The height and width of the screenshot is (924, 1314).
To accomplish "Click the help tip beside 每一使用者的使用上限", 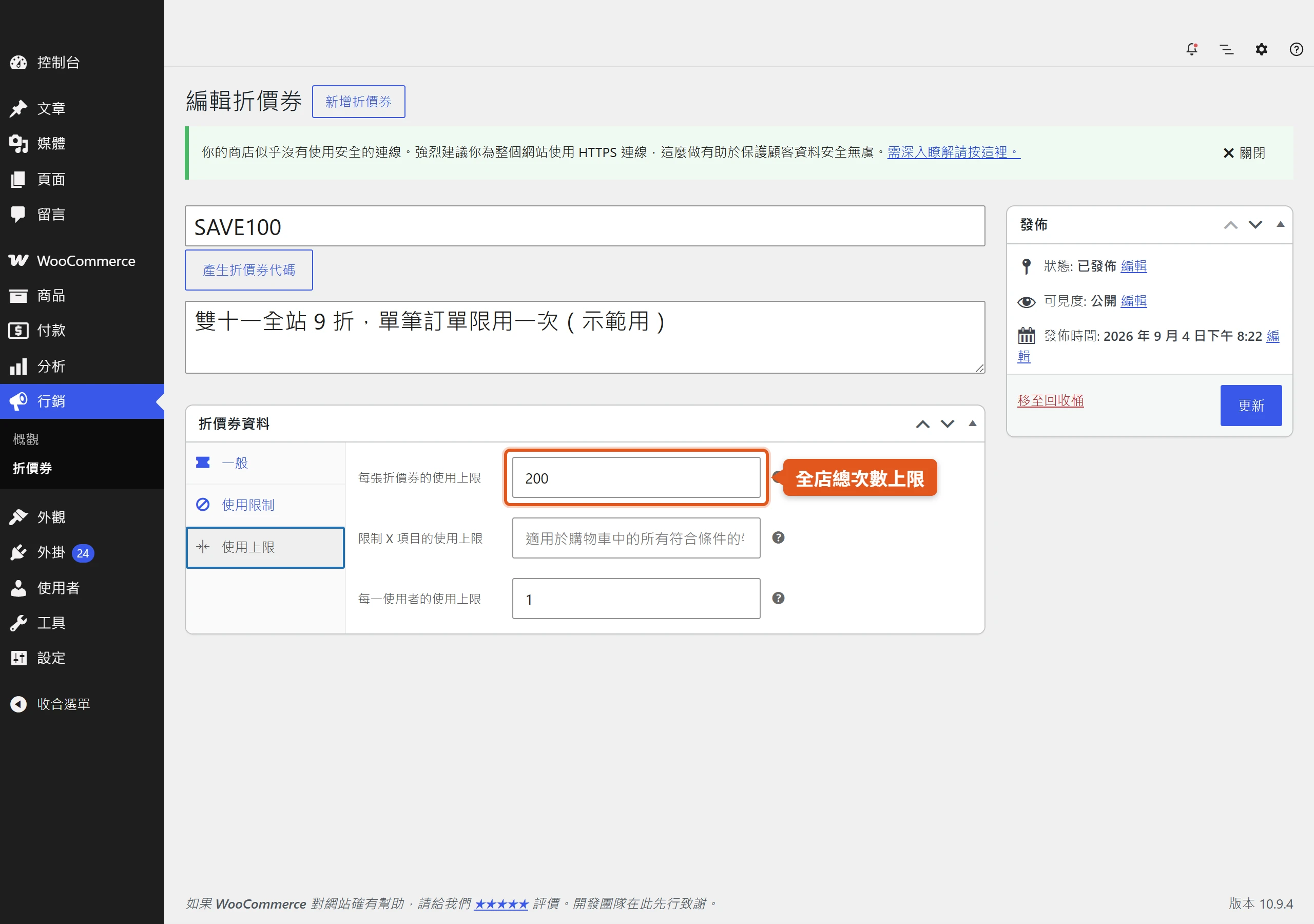I will [x=778, y=598].
